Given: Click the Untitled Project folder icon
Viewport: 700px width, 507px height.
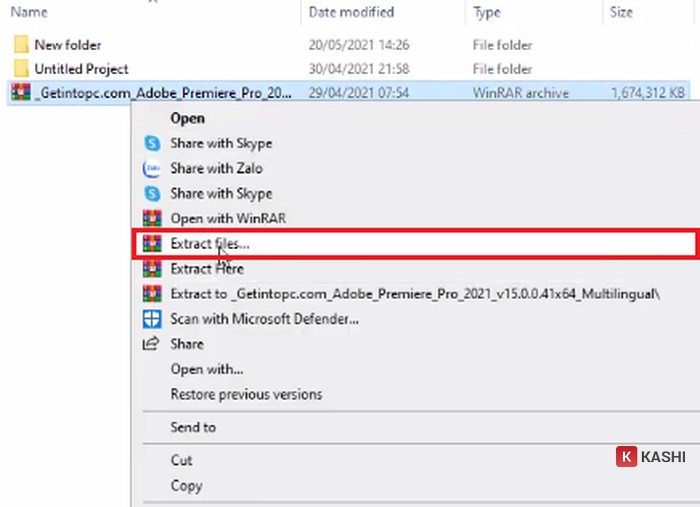Looking at the screenshot, I should click(21, 69).
